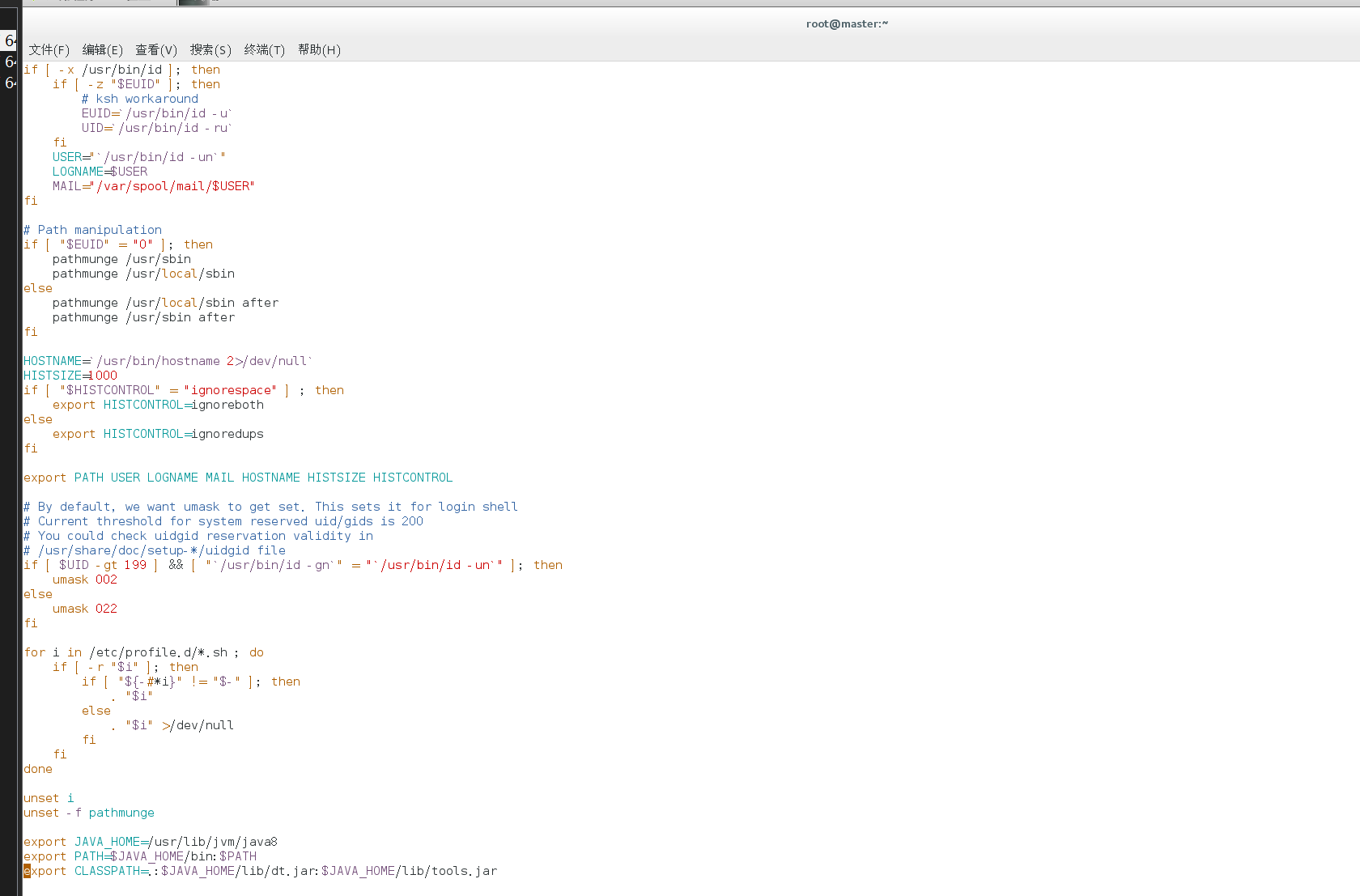This screenshot has width=1360, height=896.
Task: Click the 'if [ -z "$EUID" ]; then' line
Action: click(x=137, y=84)
